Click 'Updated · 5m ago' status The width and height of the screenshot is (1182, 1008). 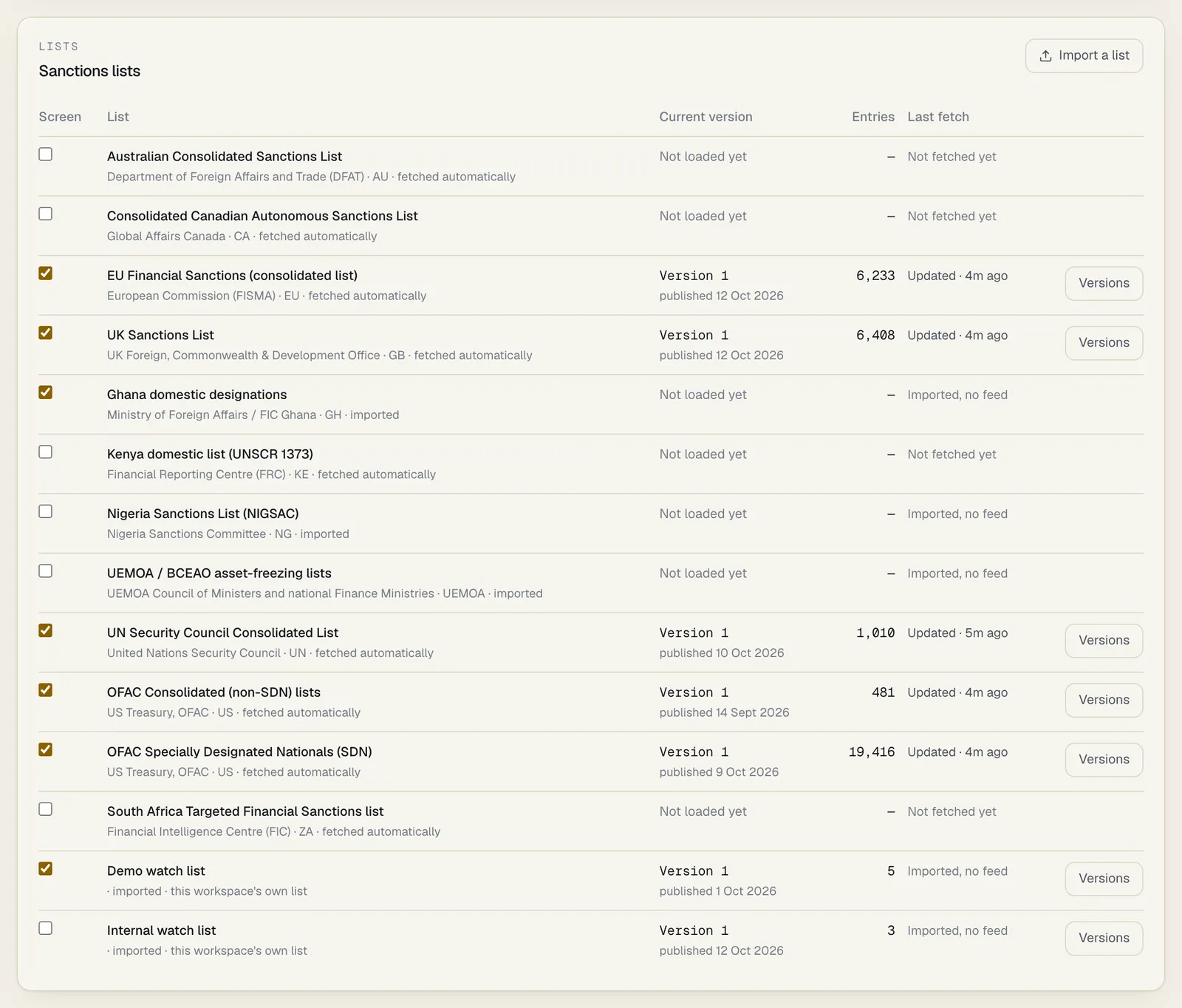pos(957,633)
